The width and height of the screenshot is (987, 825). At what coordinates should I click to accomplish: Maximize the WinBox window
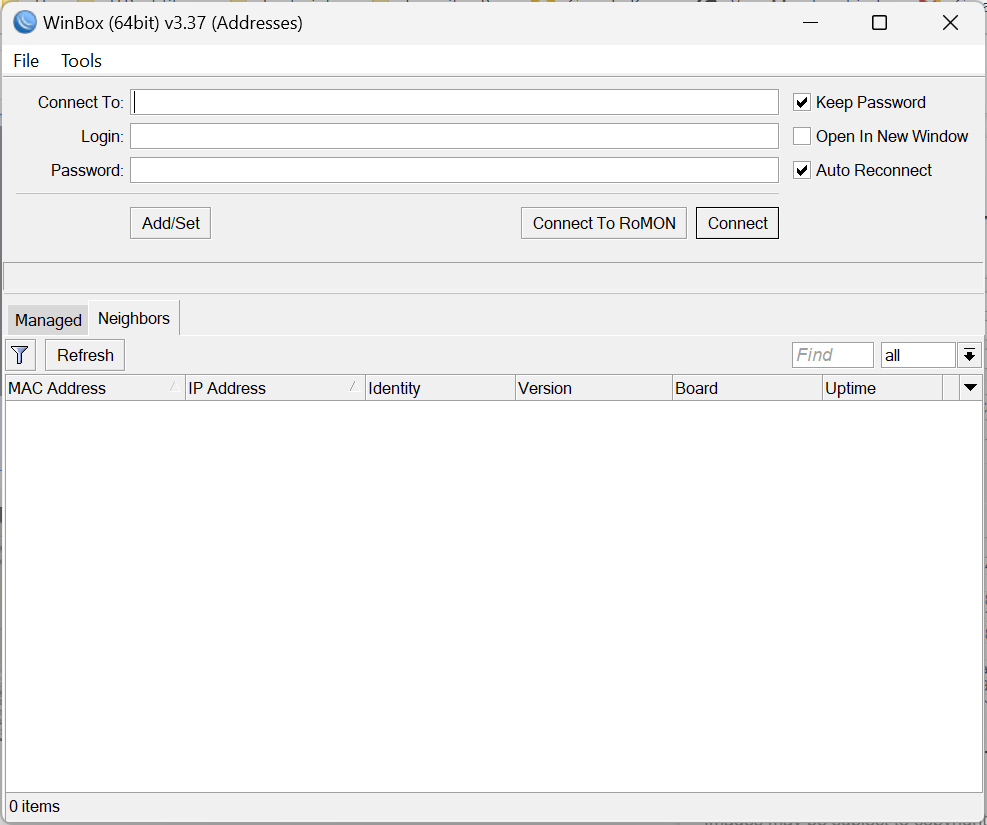[879, 23]
